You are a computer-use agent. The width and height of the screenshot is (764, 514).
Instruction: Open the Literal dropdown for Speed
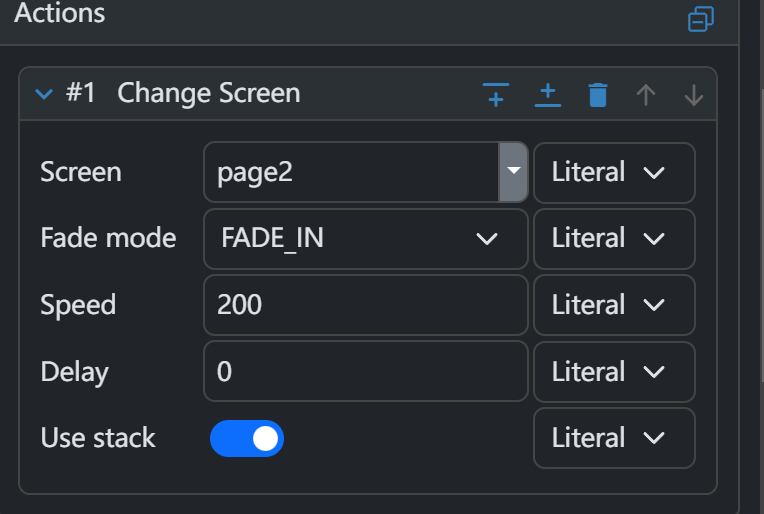614,305
